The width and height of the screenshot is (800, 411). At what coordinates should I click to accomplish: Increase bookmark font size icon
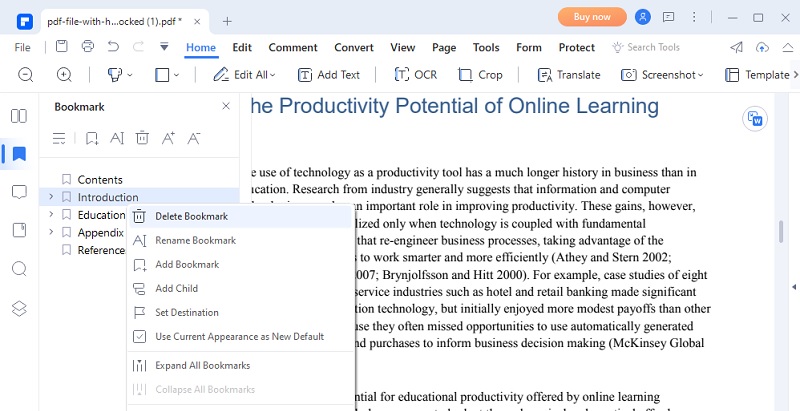click(168, 138)
